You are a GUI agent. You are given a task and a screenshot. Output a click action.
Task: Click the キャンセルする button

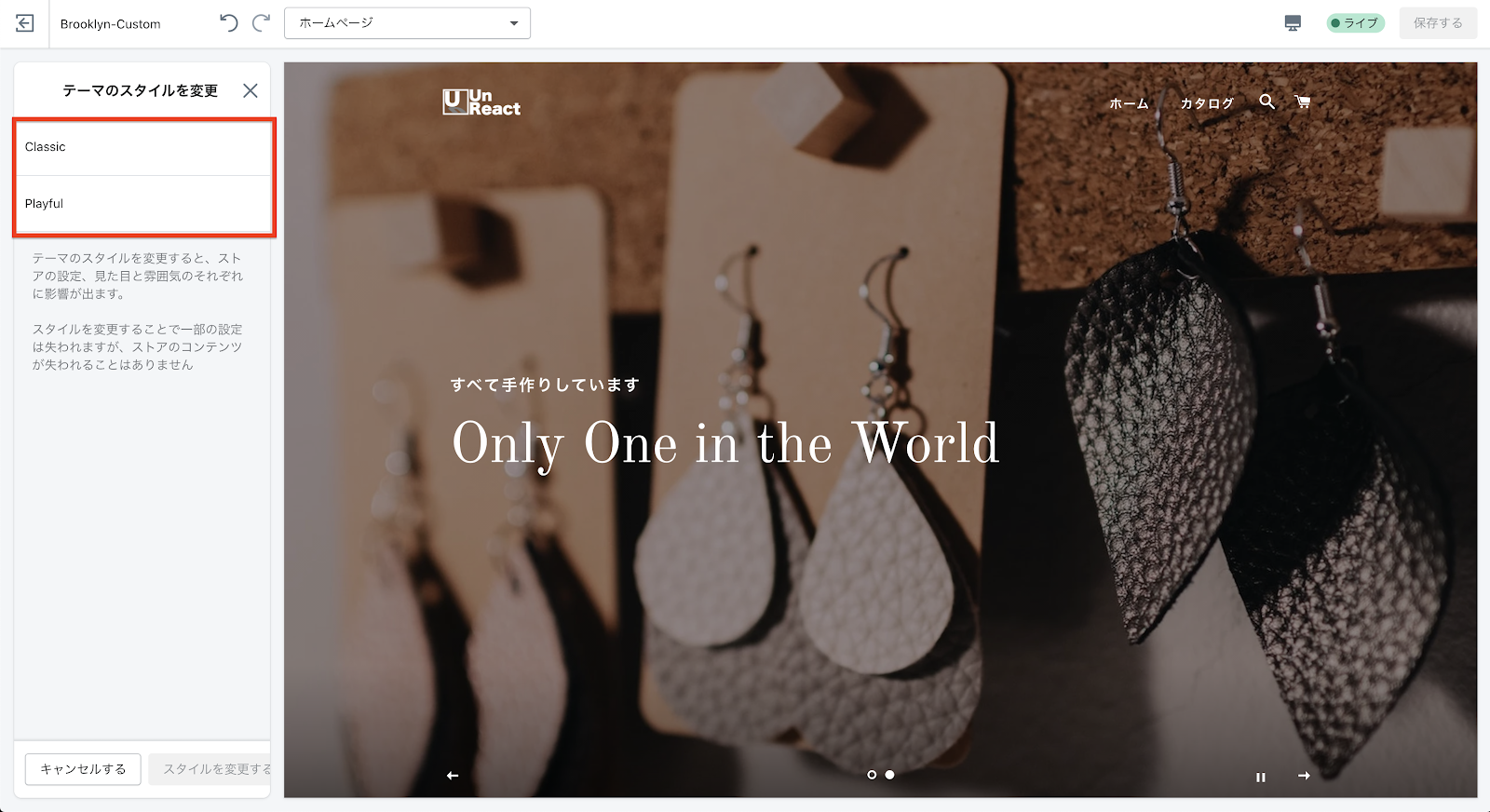pos(83,769)
